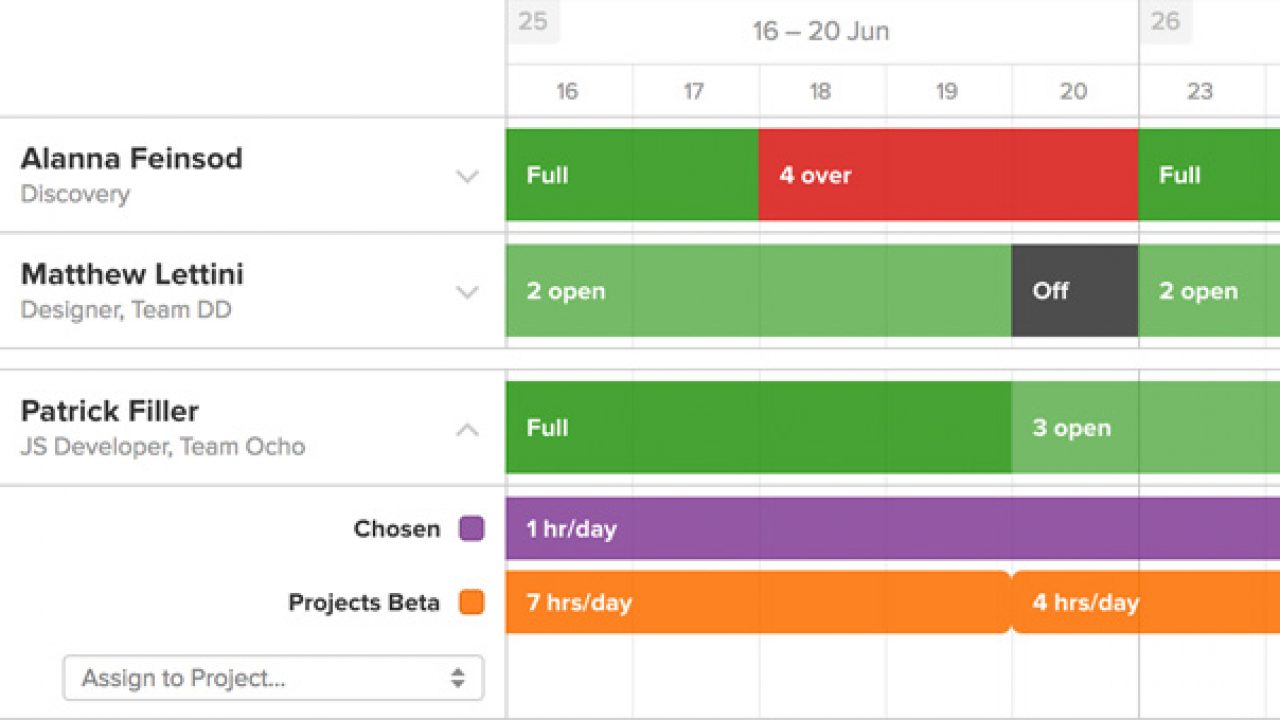Select the orange 7 hrs/day assignment bar
1280x720 pixels.
click(758, 603)
